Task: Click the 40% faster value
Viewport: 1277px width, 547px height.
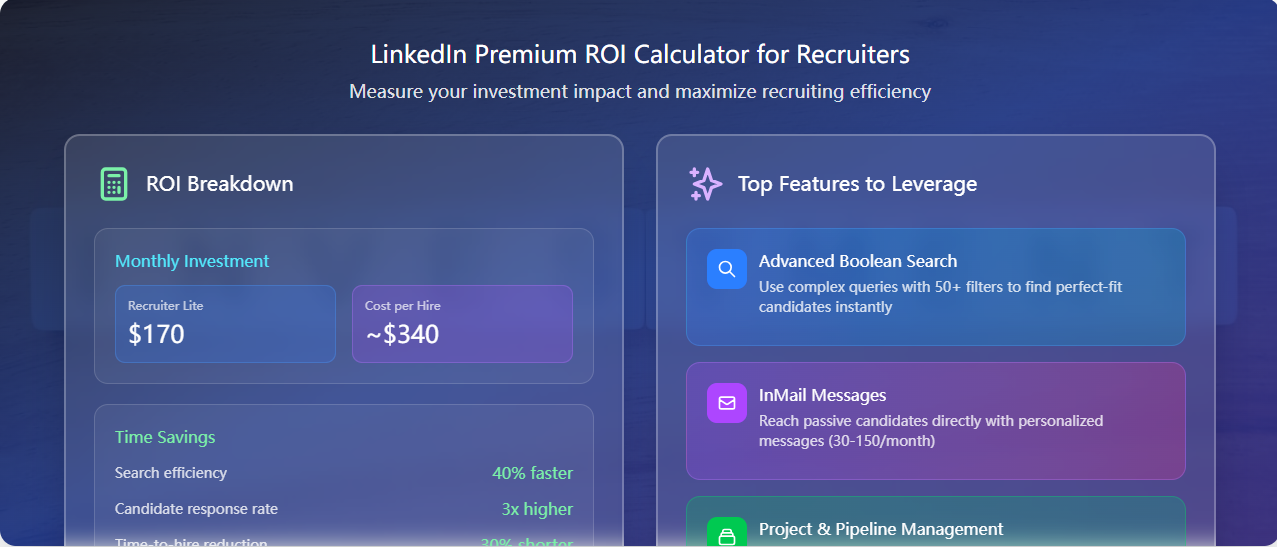Action: pyautogui.click(x=532, y=473)
